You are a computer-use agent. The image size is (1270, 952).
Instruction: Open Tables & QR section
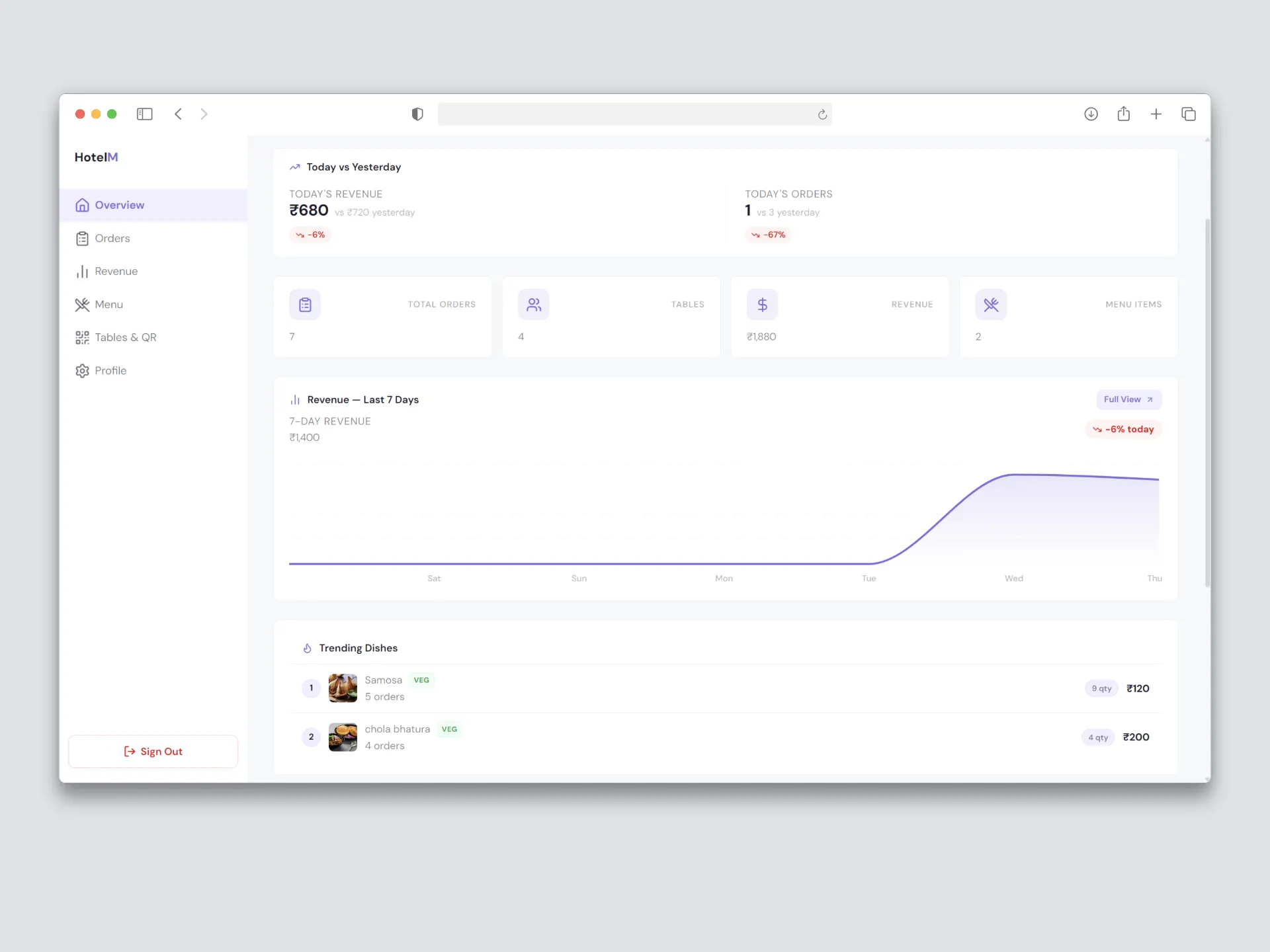pos(153,337)
